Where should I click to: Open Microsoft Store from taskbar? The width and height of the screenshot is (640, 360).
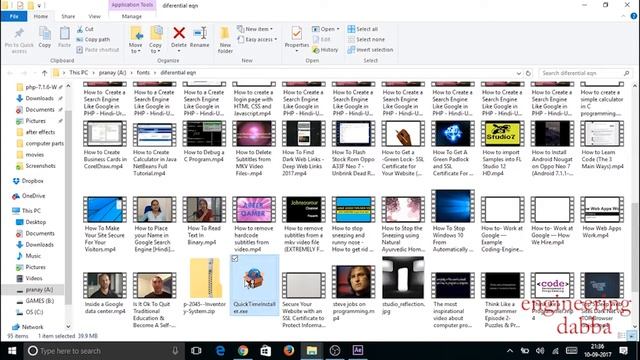pyautogui.click(x=266, y=351)
